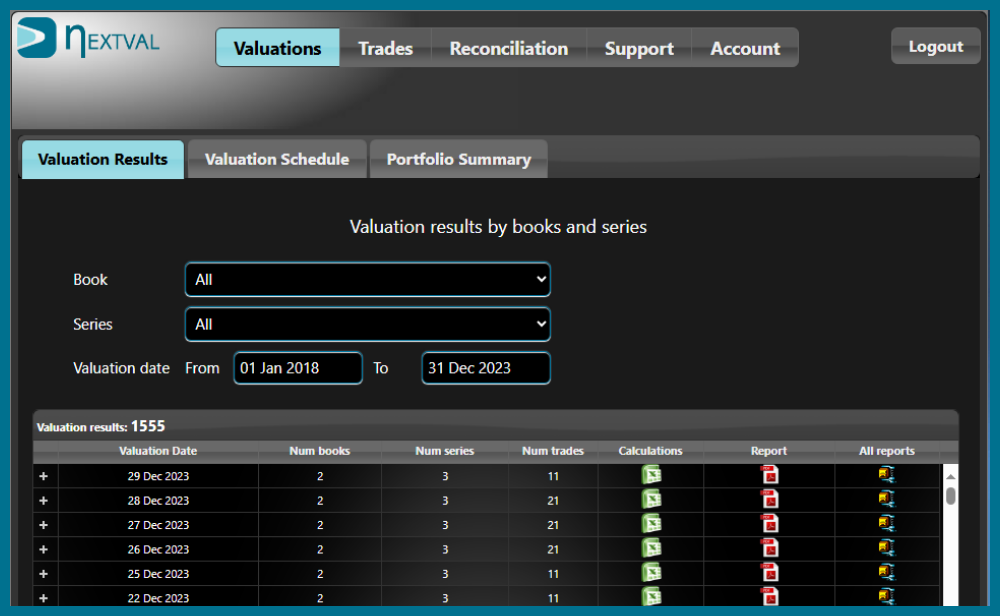
Task: Click the results table scrollbar thumb
Action: [x=950, y=495]
